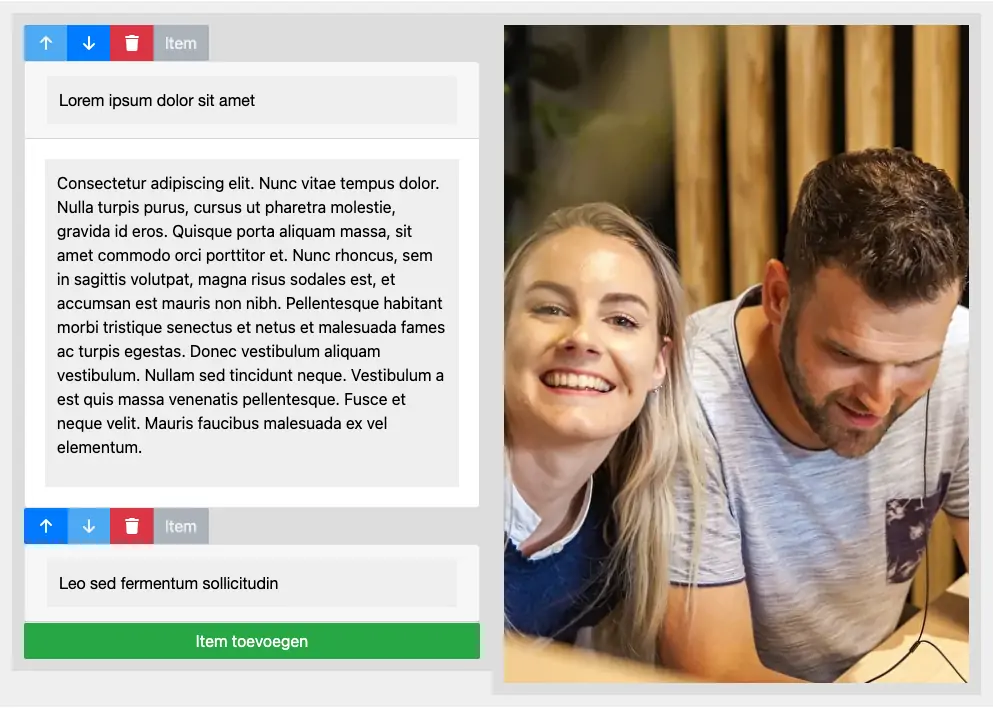Select the photo of two people

(736, 353)
